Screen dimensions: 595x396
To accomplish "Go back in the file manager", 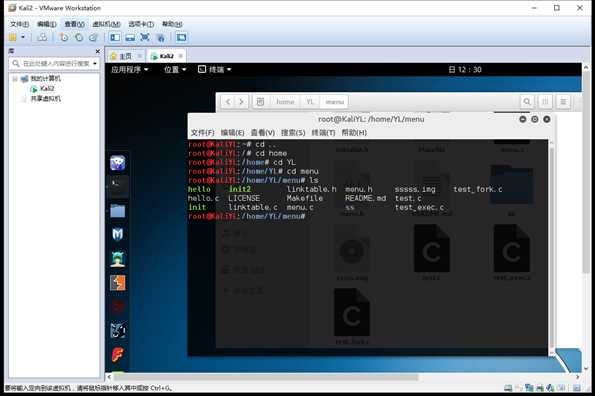I will [228, 102].
